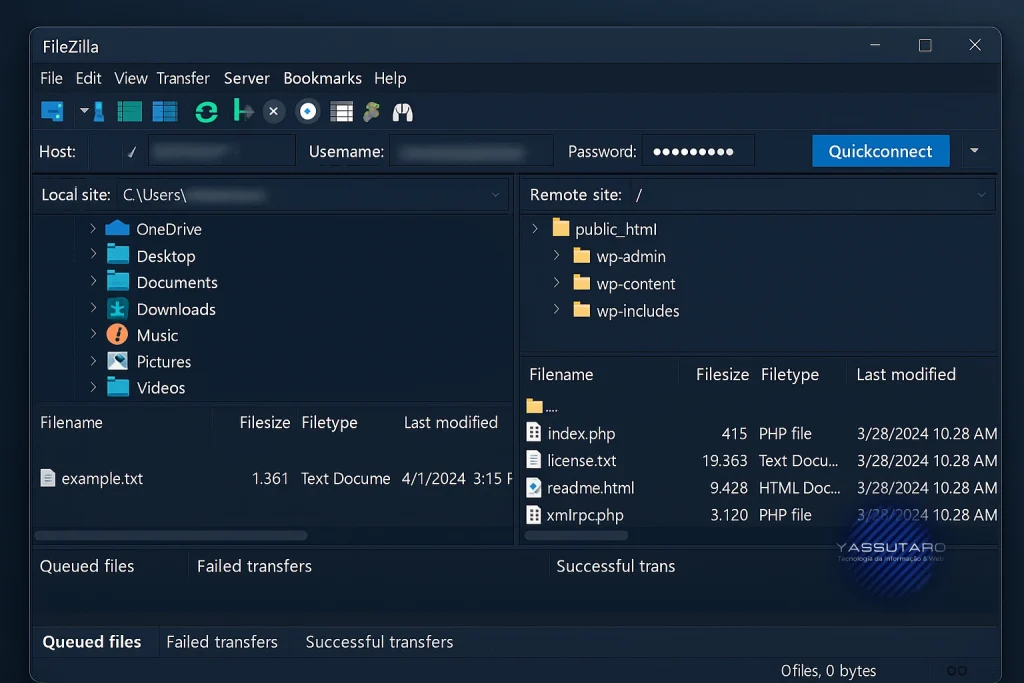Expand the Documents folder in the local tree

91,282
